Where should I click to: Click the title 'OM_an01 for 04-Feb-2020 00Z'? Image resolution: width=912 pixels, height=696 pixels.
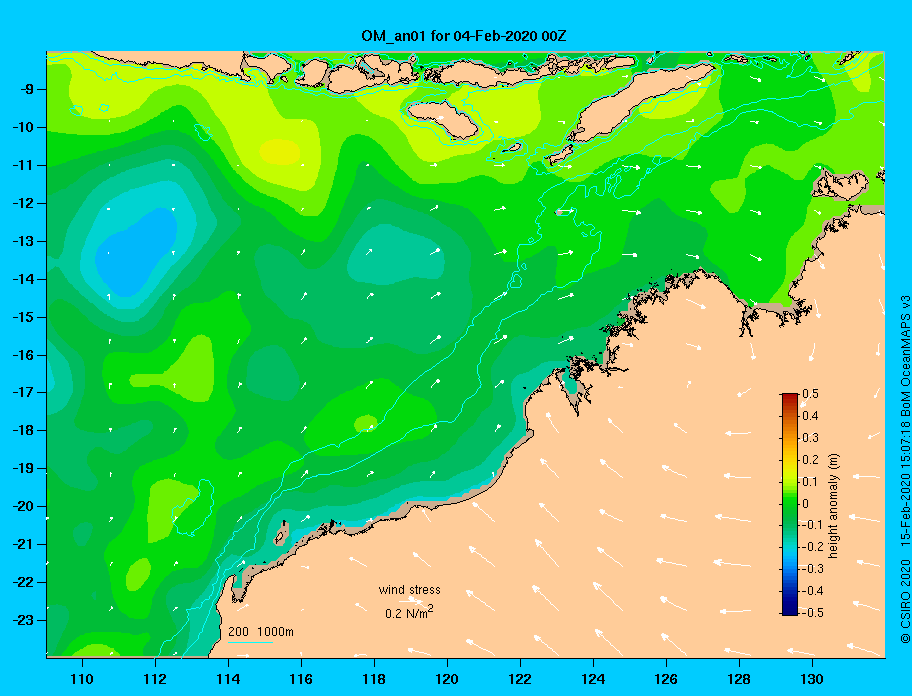pos(464,36)
